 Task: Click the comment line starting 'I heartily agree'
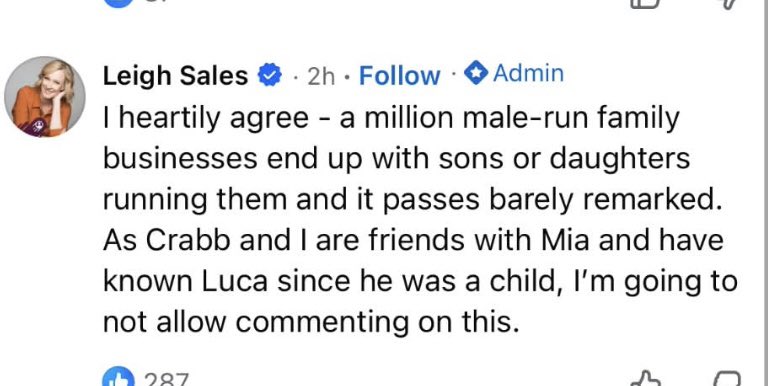391,119
